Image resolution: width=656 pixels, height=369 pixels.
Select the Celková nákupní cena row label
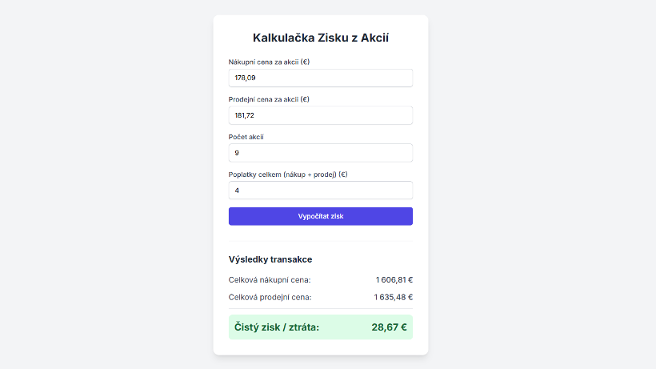269,280
